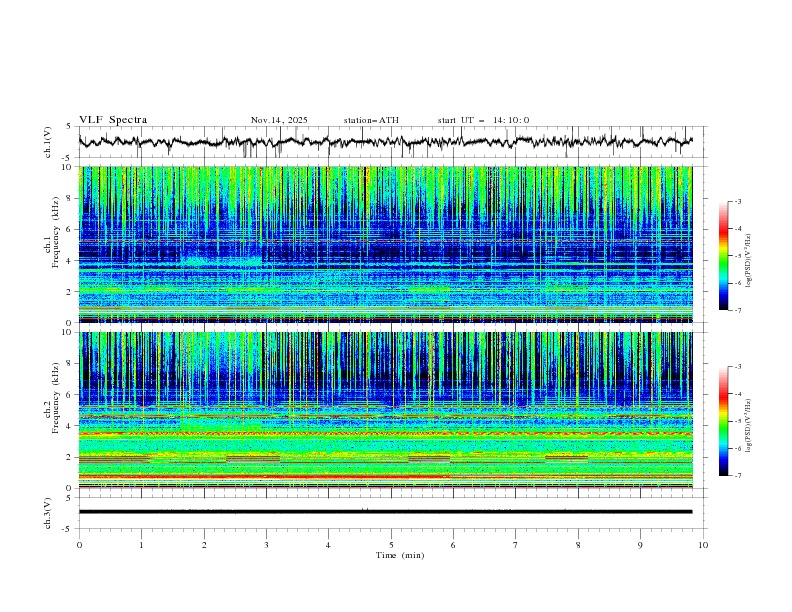Click the '2' tick on ch.1 frequency axis
Image resolution: width=792 pixels, height=612 pixels.
[x=70, y=292]
